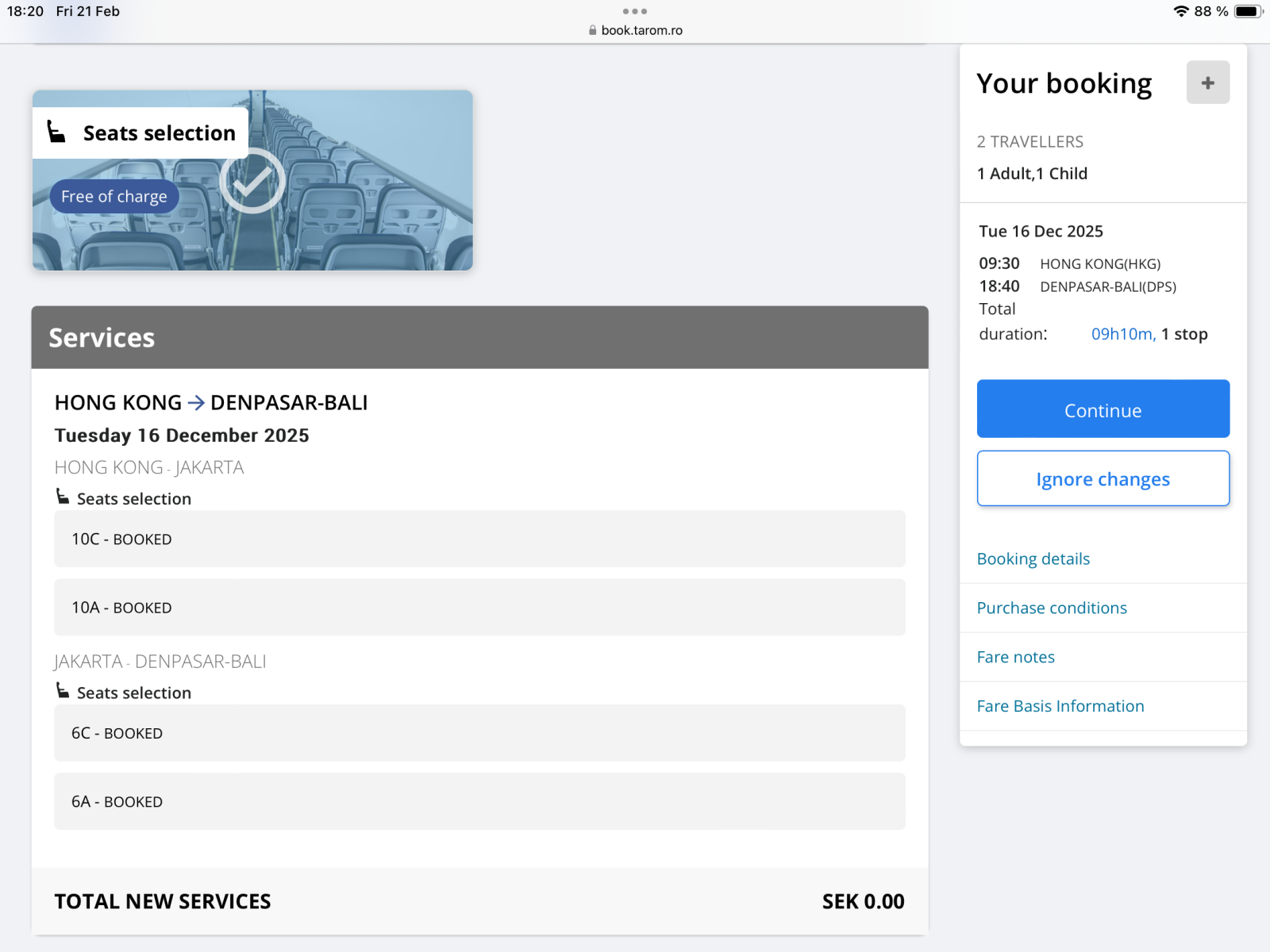This screenshot has width=1270, height=952.
Task: Open Purchase conditions link
Action: [x=1051, y=608]
